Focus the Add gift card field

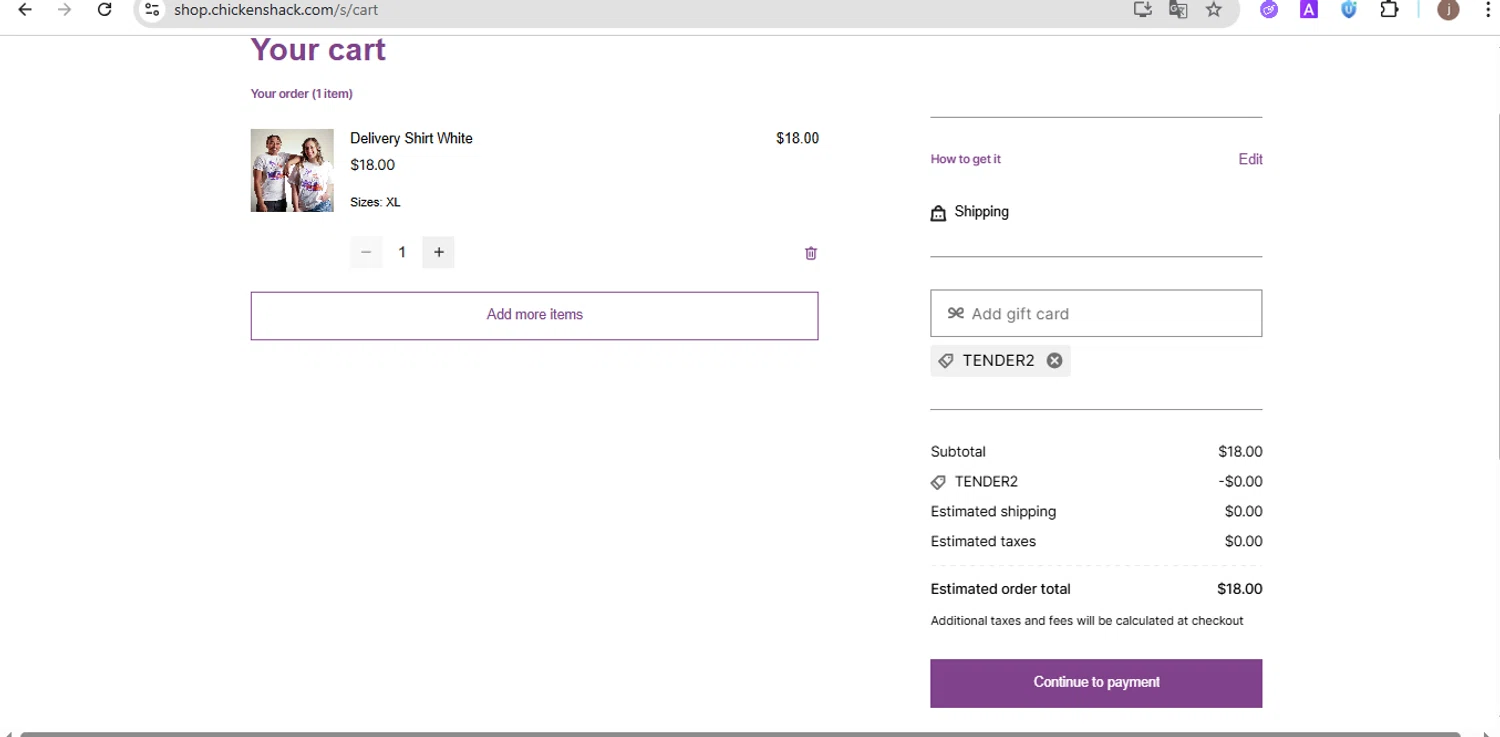[1096, 313]
